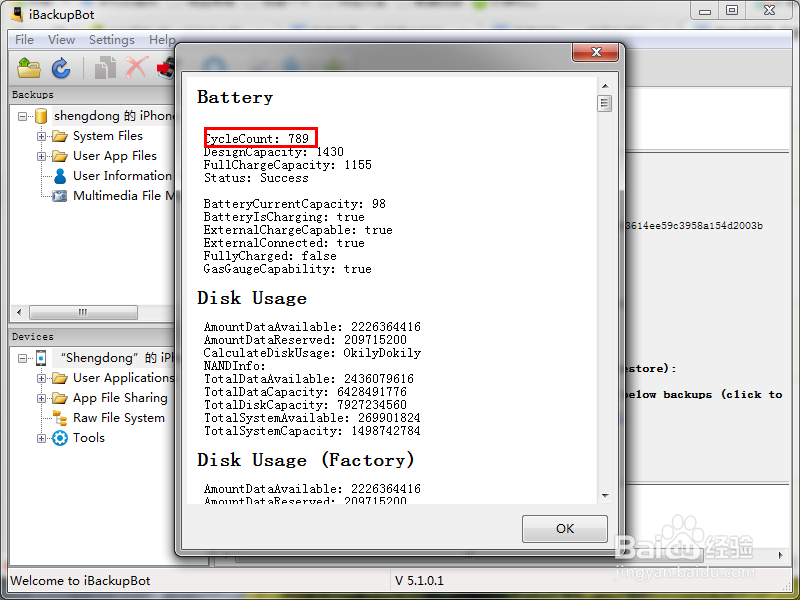Expand the Tools node

point(41,438)
